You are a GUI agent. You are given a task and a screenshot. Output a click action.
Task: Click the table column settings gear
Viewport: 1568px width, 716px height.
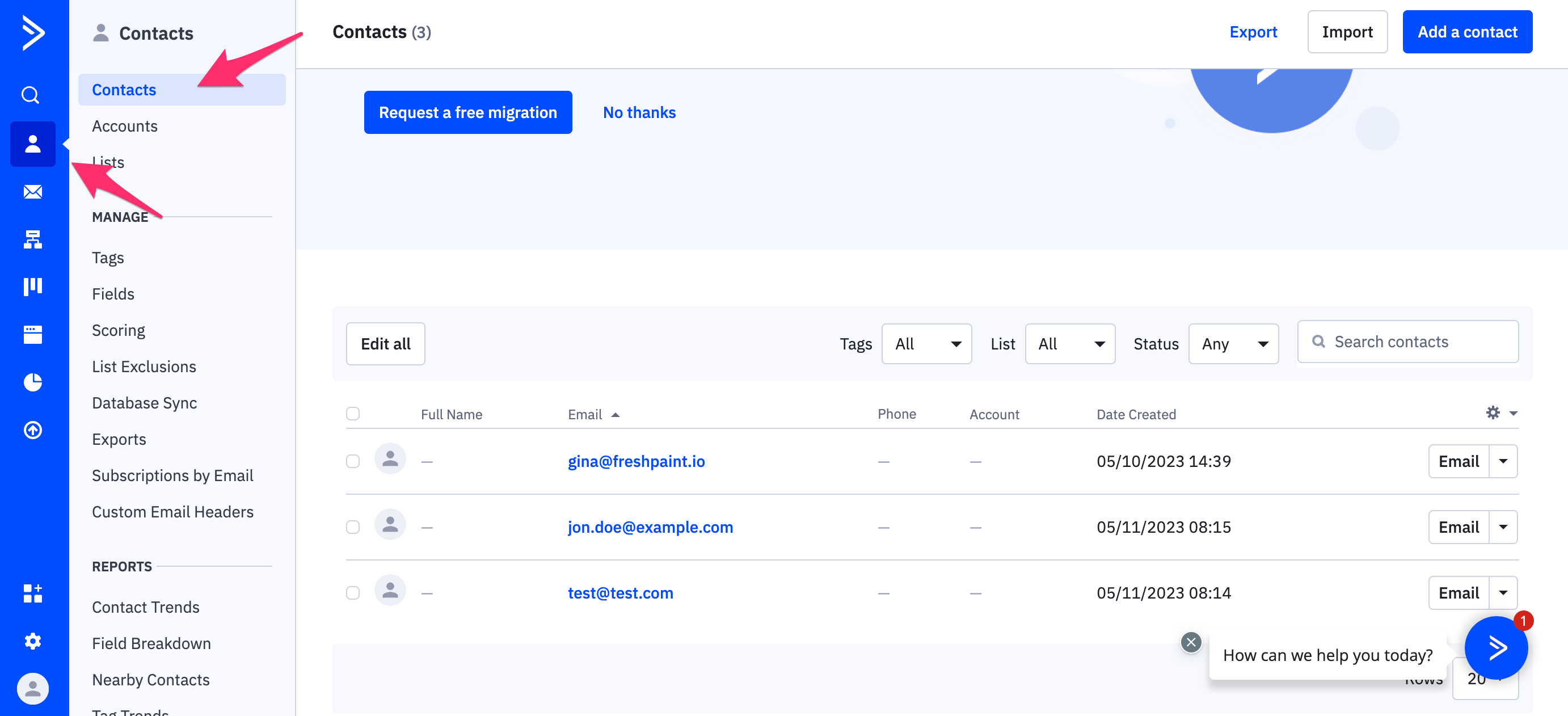1493,413
